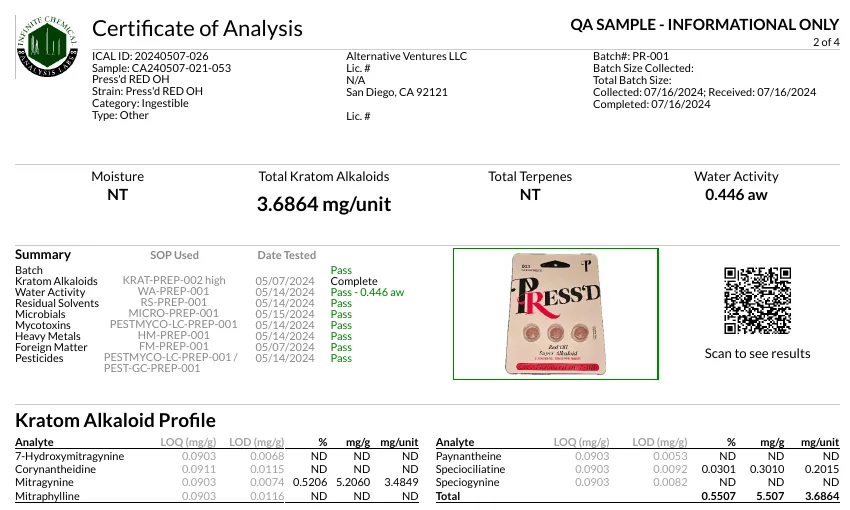Click the Mycotoxins row label
The height and width of the screenshot is (510, 850).
tap(43, 325)
